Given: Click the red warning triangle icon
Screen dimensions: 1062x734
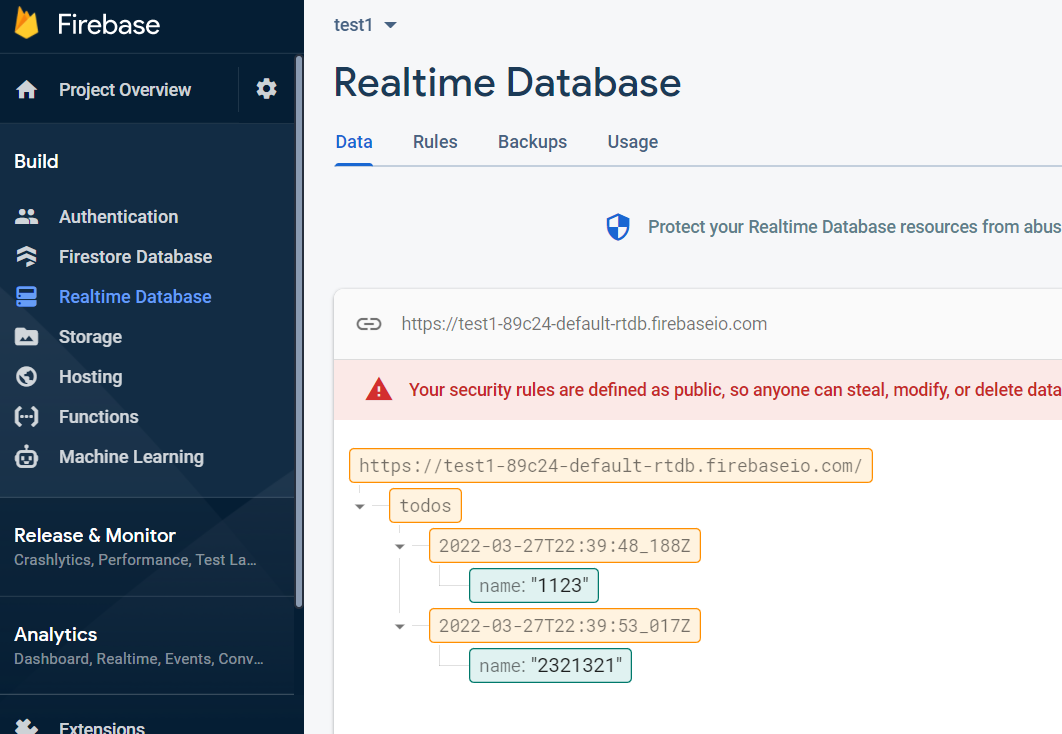Looking at the screenshot, I should (x=379, y=390).
